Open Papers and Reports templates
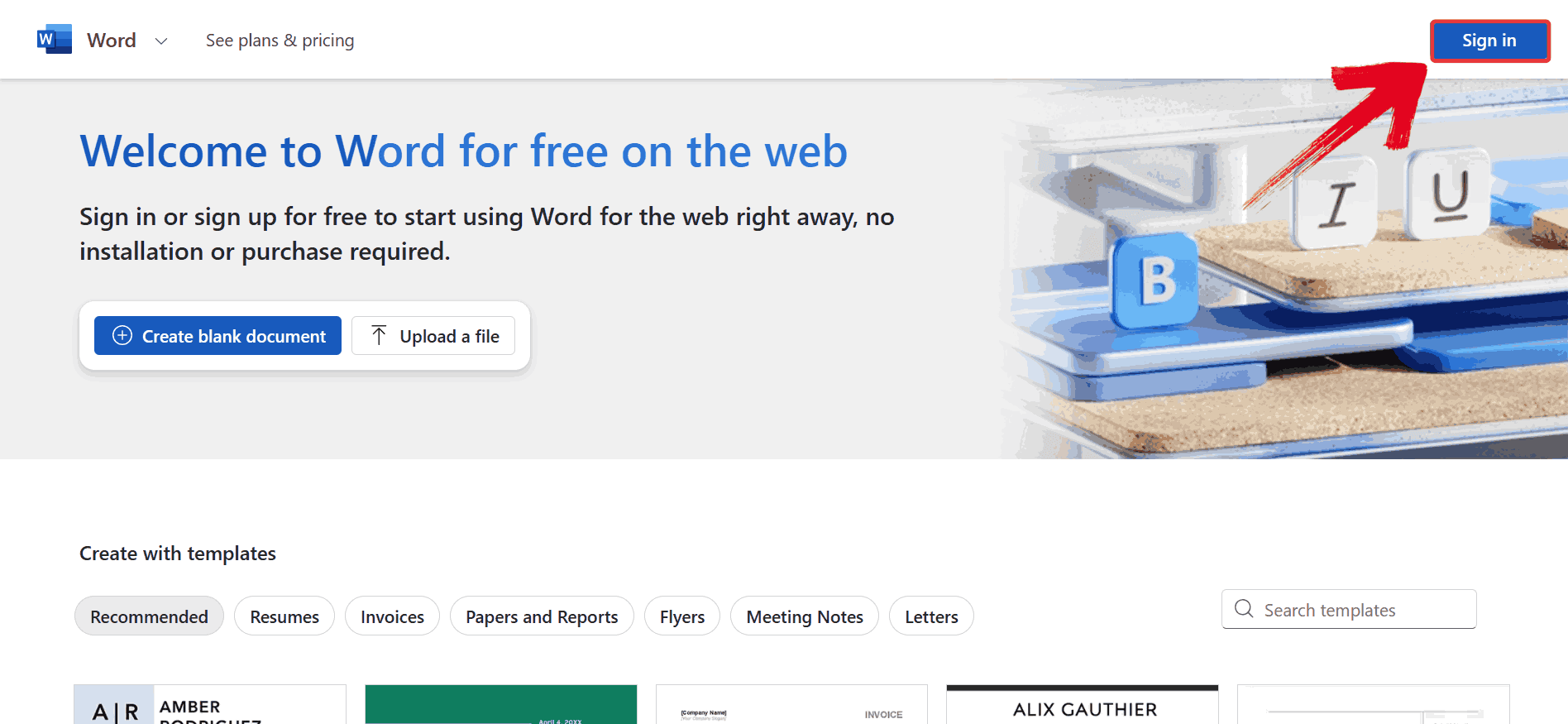1568x724 pixels. pos(542,616)
